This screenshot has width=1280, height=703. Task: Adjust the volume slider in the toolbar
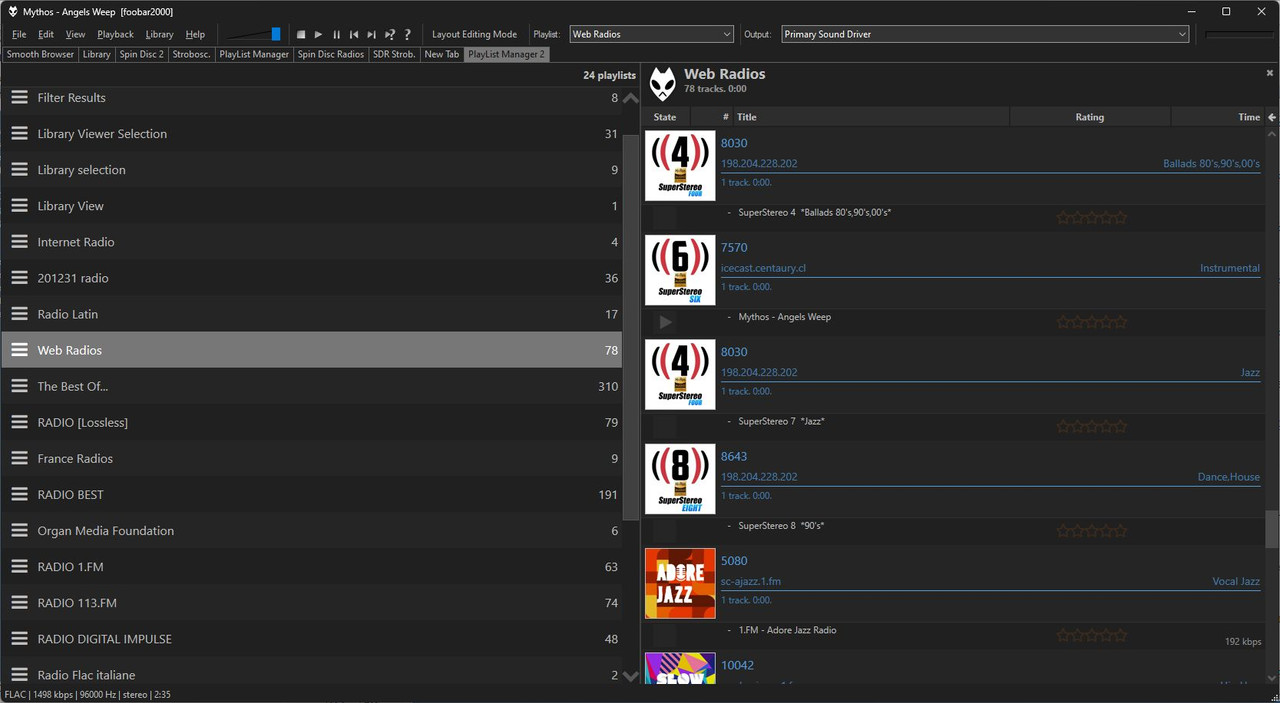click(x=253, y=34)
